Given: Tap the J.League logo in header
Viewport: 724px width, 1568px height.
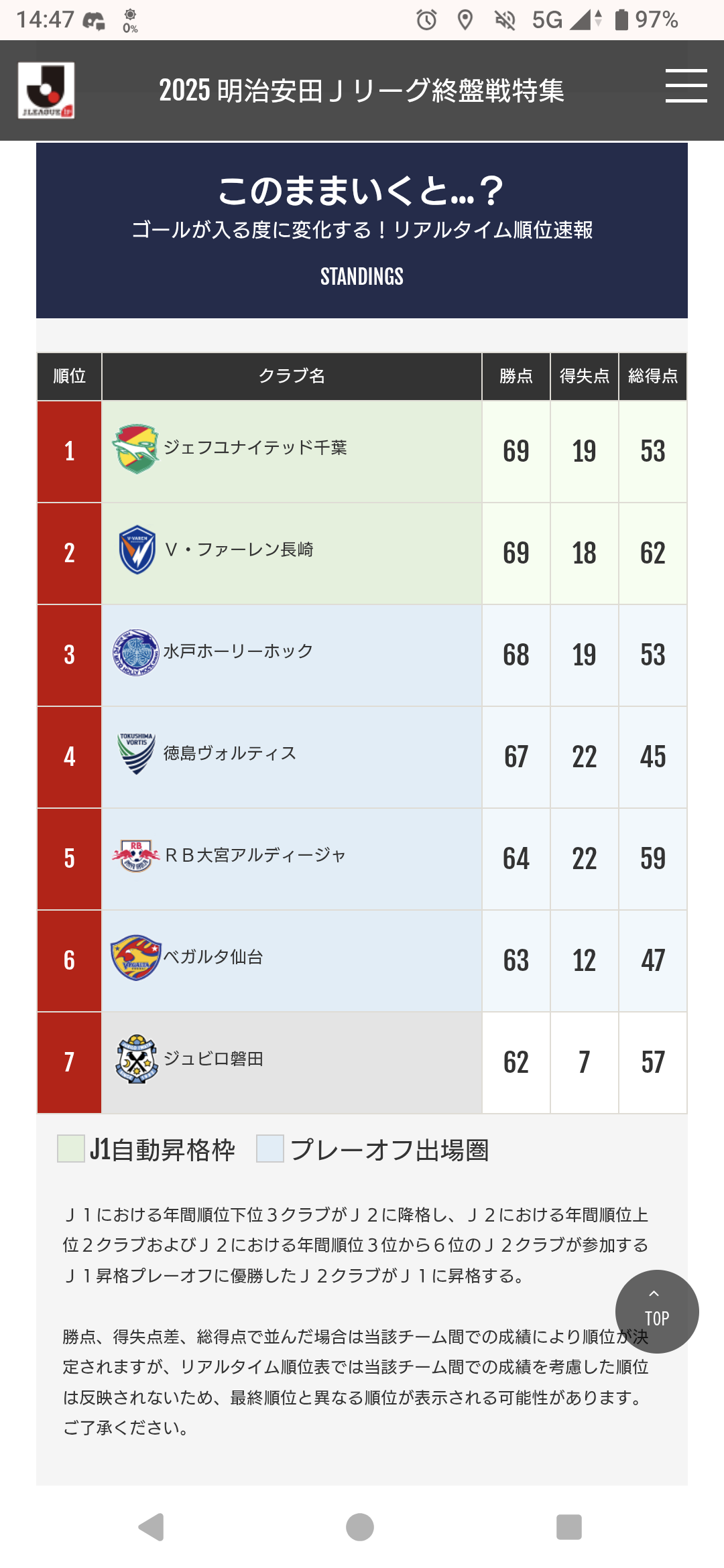Looking at the screenshot, I should [46, 90].
